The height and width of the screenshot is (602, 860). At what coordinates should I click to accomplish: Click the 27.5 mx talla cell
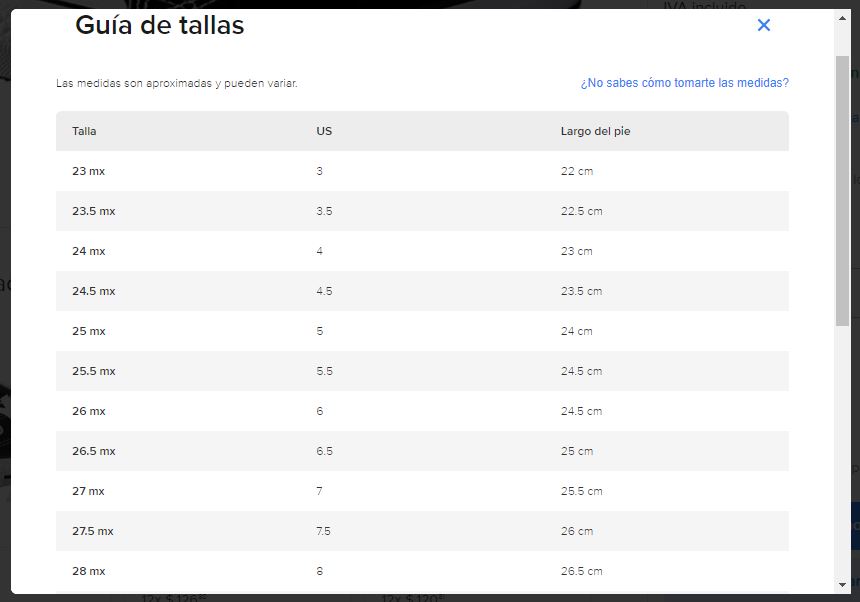click(x=93, y=531)
